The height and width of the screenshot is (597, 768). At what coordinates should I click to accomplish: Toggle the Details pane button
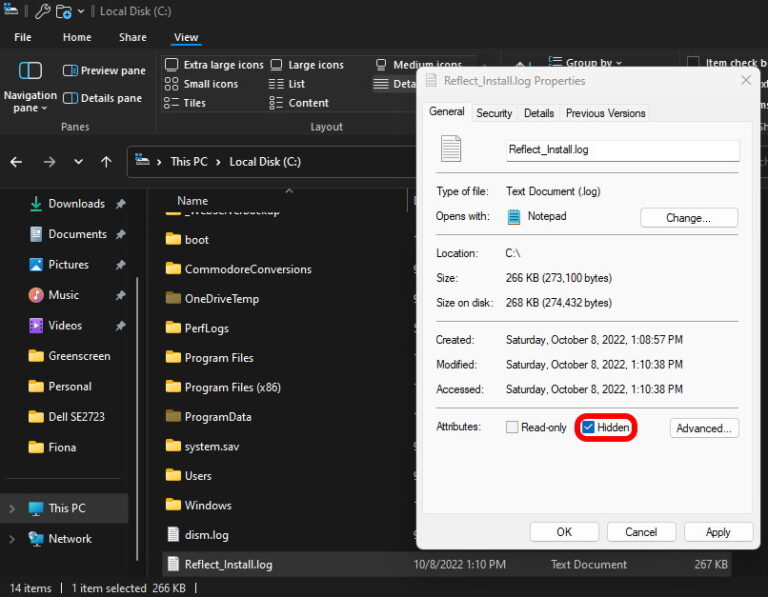[x=102, y=98]
